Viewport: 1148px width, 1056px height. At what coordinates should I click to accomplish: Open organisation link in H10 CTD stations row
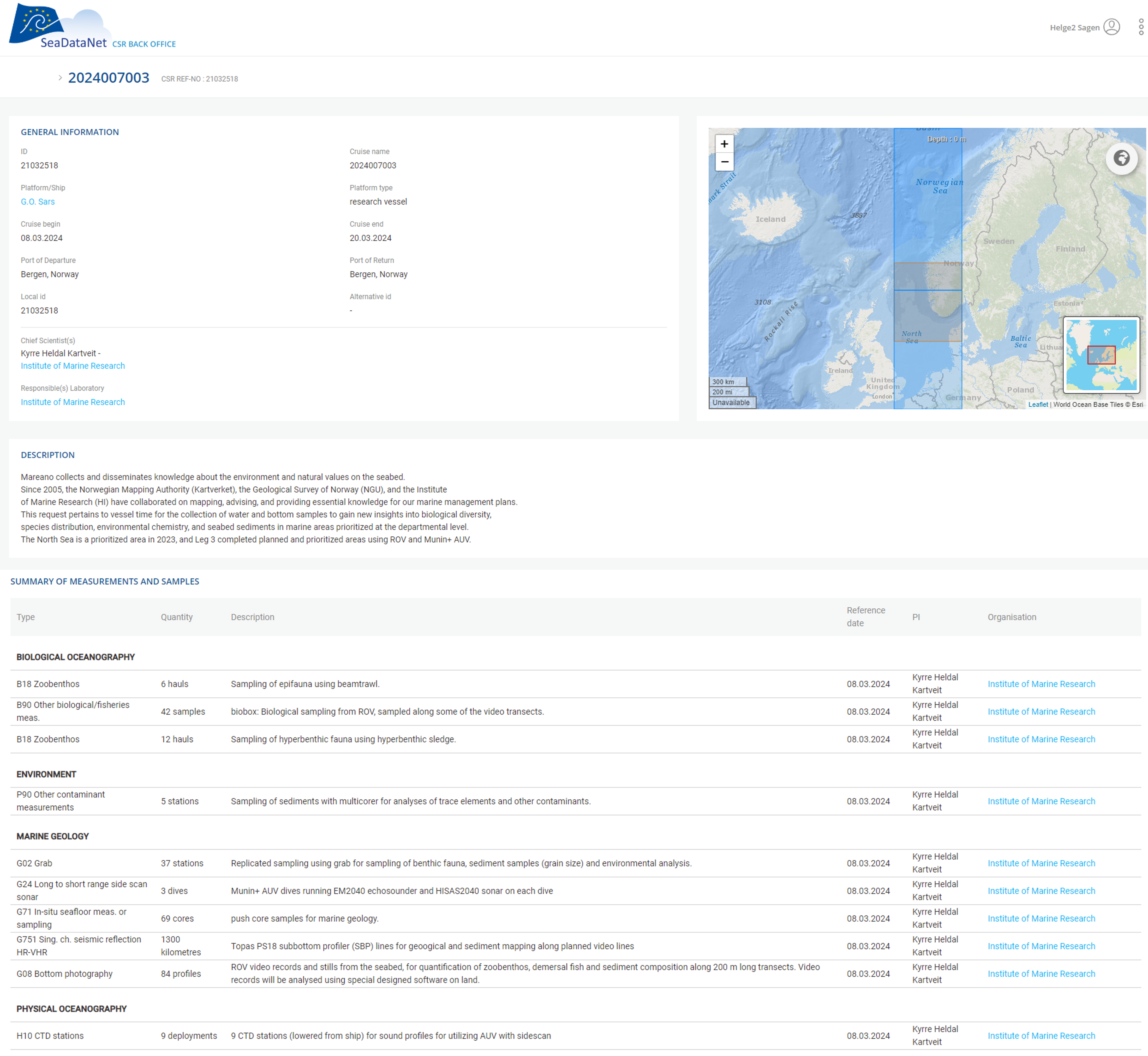click(1041, 1035)
